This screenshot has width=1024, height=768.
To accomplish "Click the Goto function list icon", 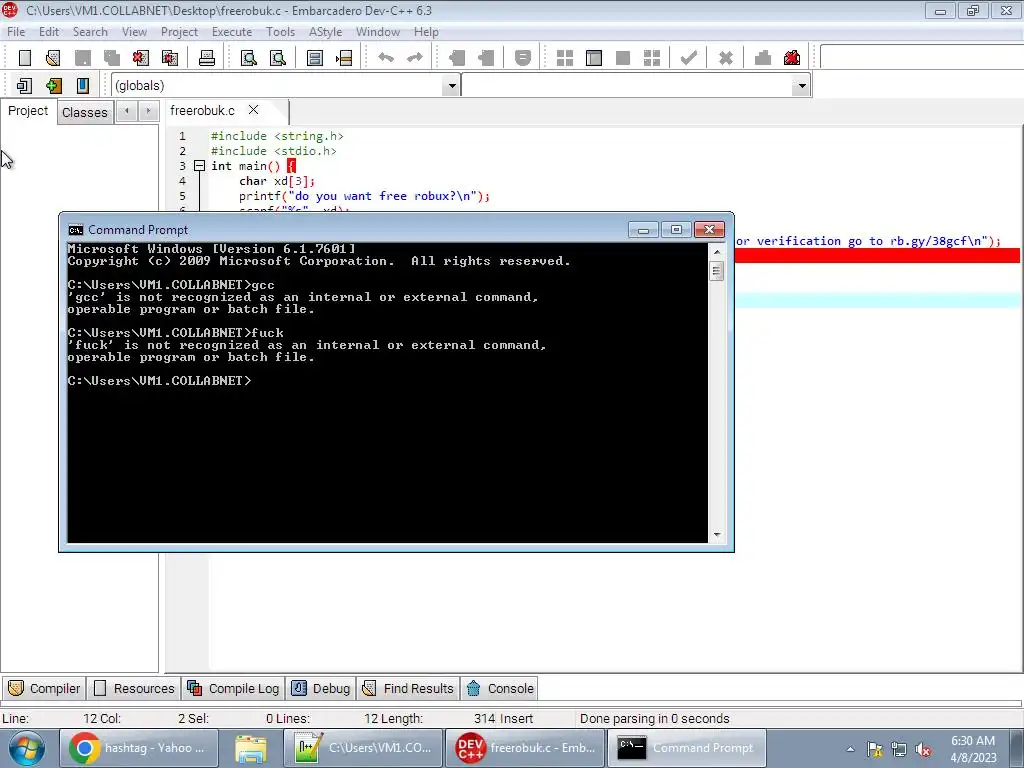I will tap(315, 58).
